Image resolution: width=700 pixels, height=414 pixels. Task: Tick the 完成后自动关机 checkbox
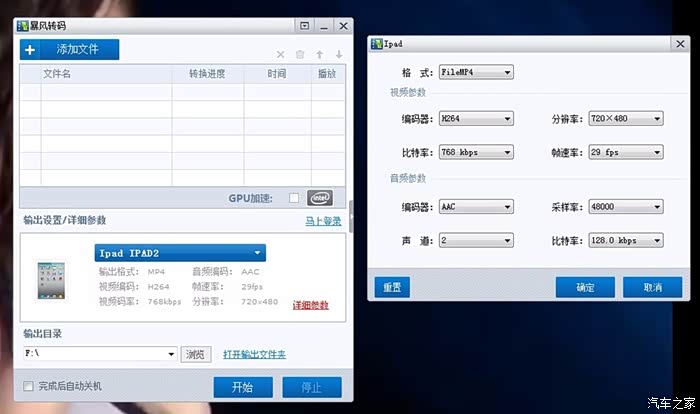[28, 386]
